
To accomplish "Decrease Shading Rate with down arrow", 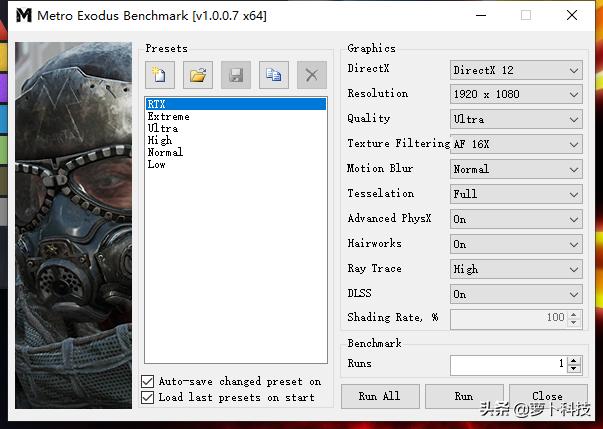I will coord(574,323).
